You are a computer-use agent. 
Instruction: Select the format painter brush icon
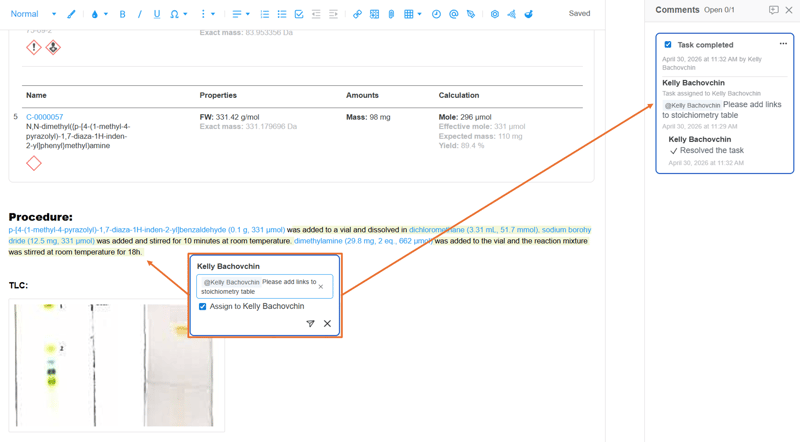pos(71,14)
